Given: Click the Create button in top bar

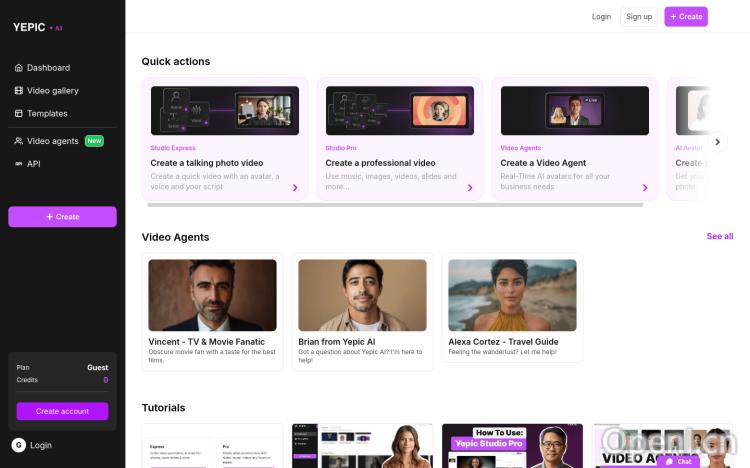Looking at the screenshot, I should click(x=685, y=16).
